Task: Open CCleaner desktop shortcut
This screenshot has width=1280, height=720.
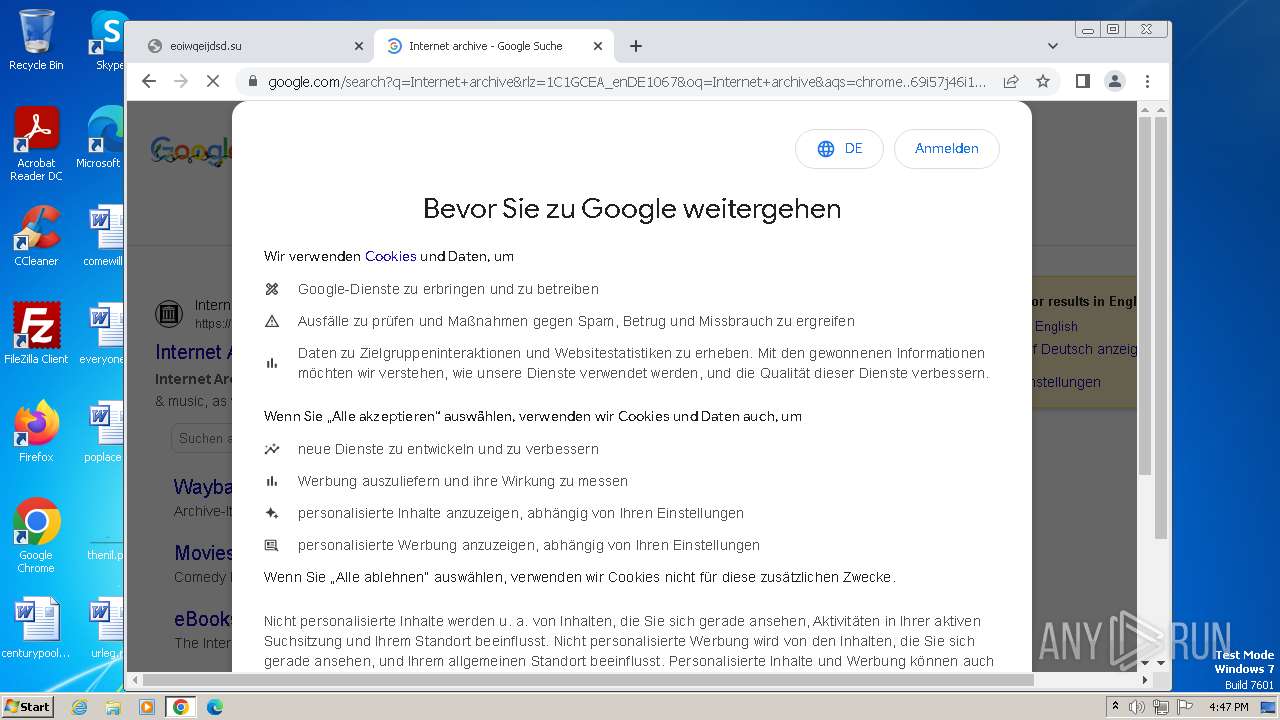Action: [36, 236]
